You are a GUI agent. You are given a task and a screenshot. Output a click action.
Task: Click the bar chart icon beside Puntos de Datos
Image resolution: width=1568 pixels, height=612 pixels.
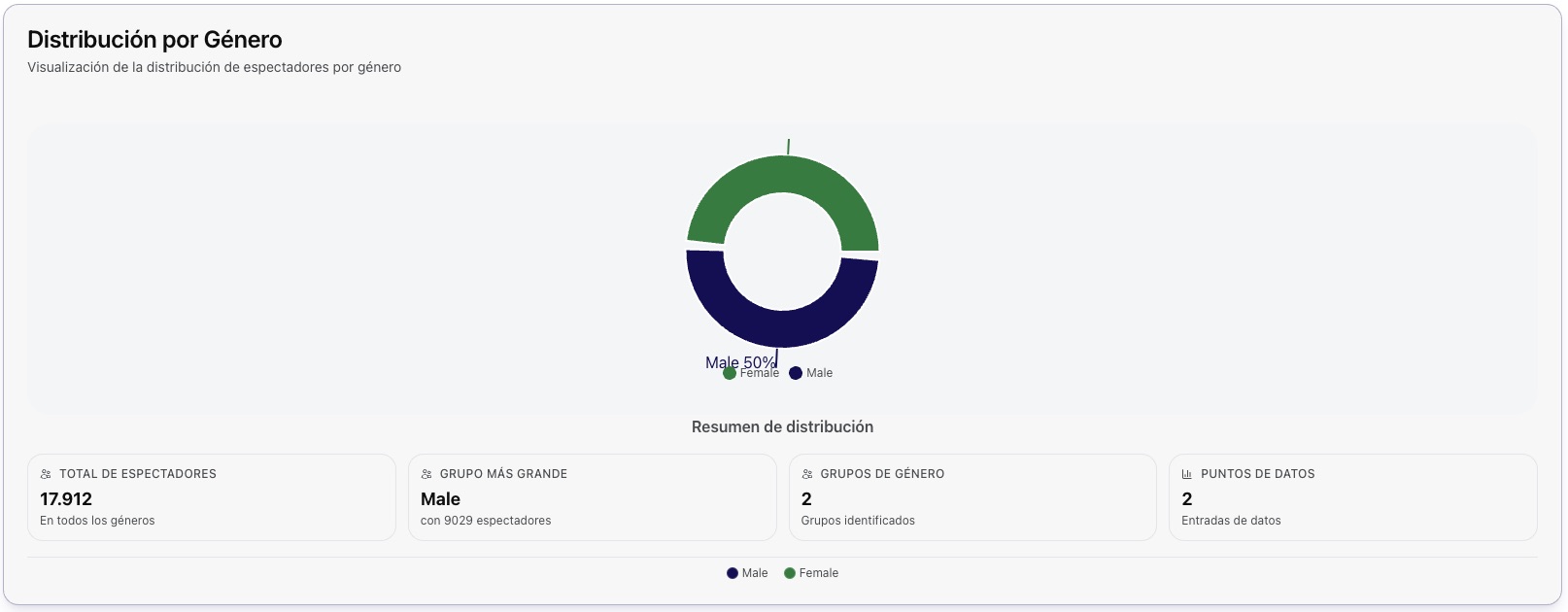point(1187,474)
